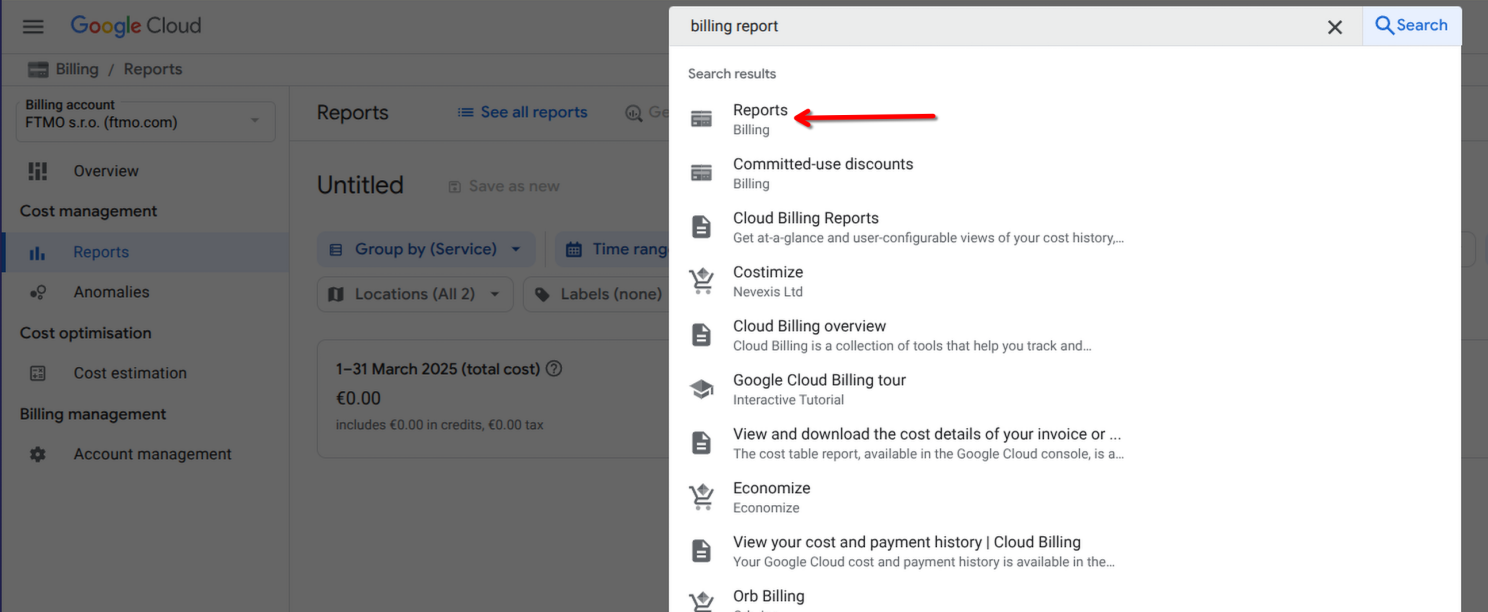Click the Google Cloud Billing tour tutorial icon
The height and width of the screenshot is (612, 1488).
pyautogui.click(x=702, y=389)
